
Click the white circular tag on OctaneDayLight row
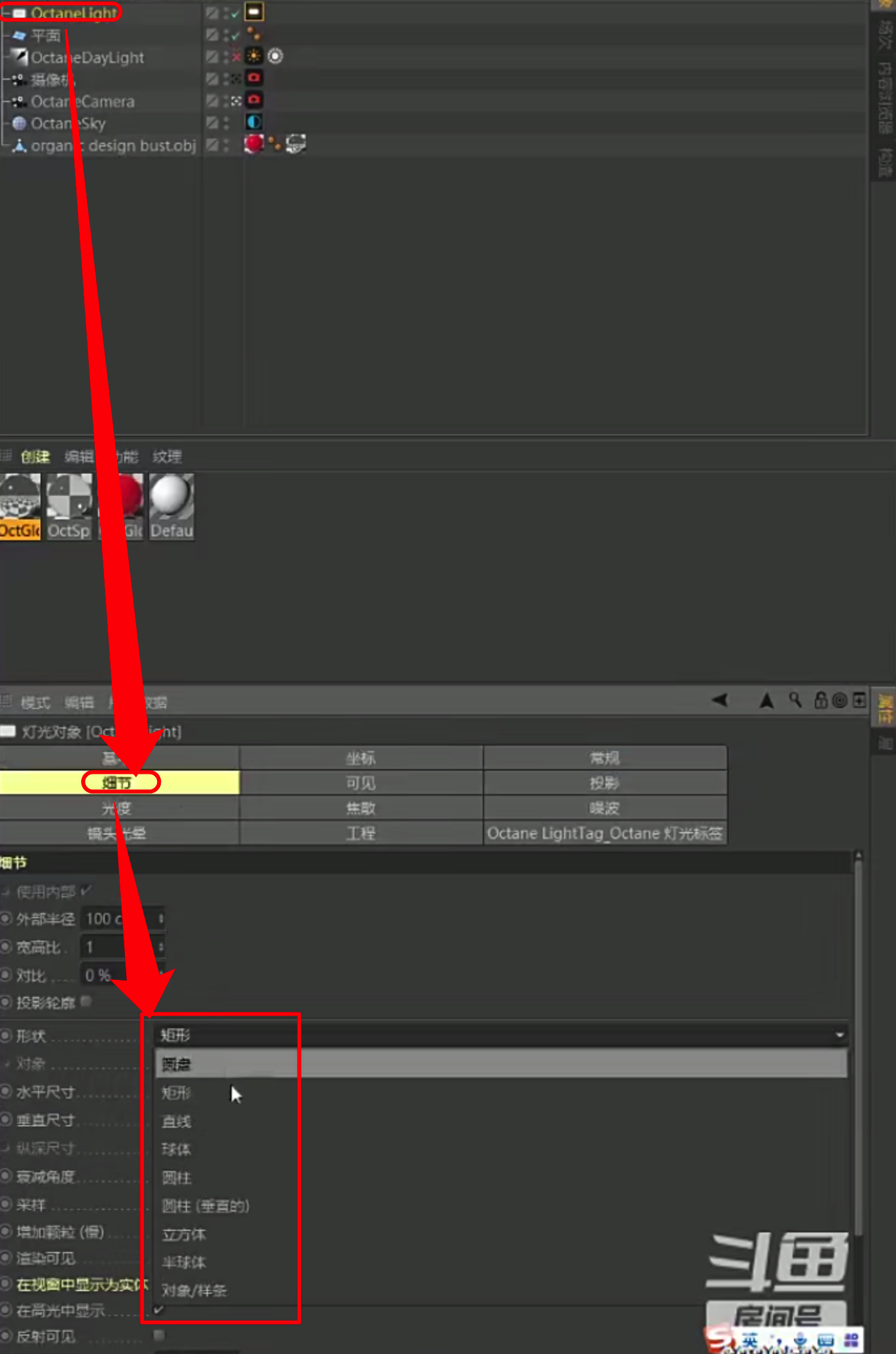[x=275, y=56]
